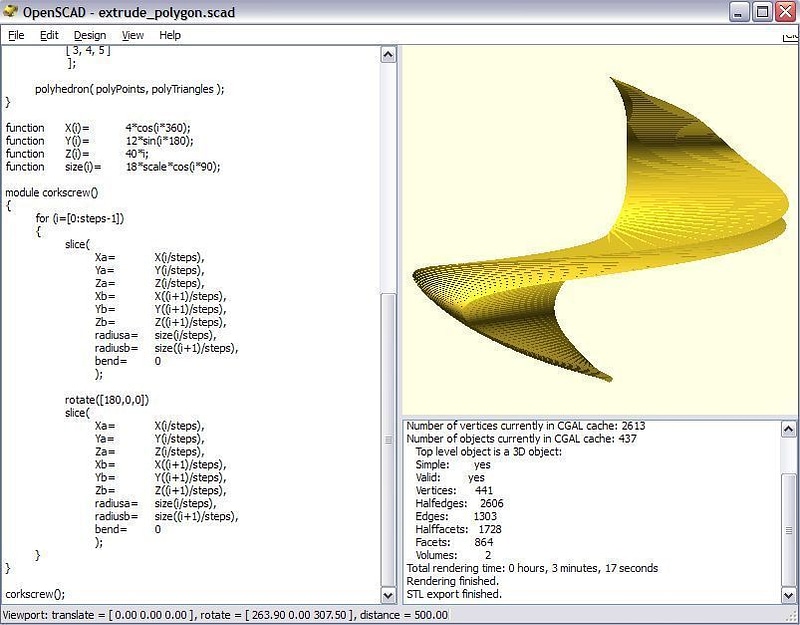Click 'Number of vertices currently in CGAL cache: 2613'

pyautogui.click(x=526, y=426)
